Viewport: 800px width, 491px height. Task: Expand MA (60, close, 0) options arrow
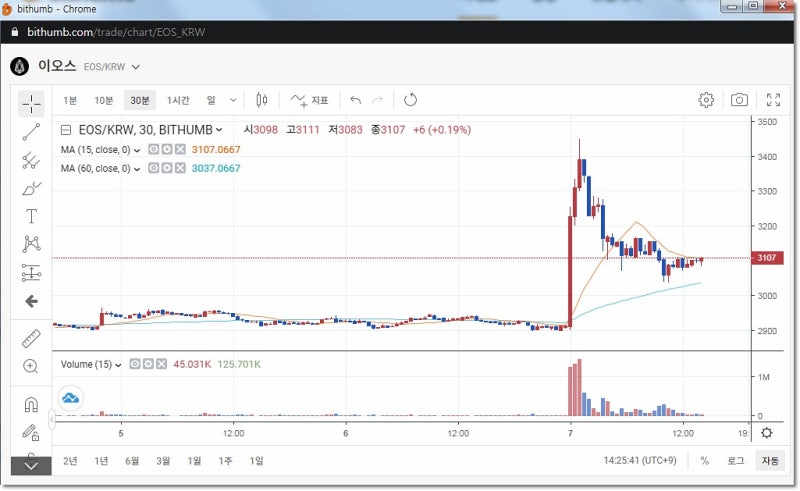click(x=137, y=169)
